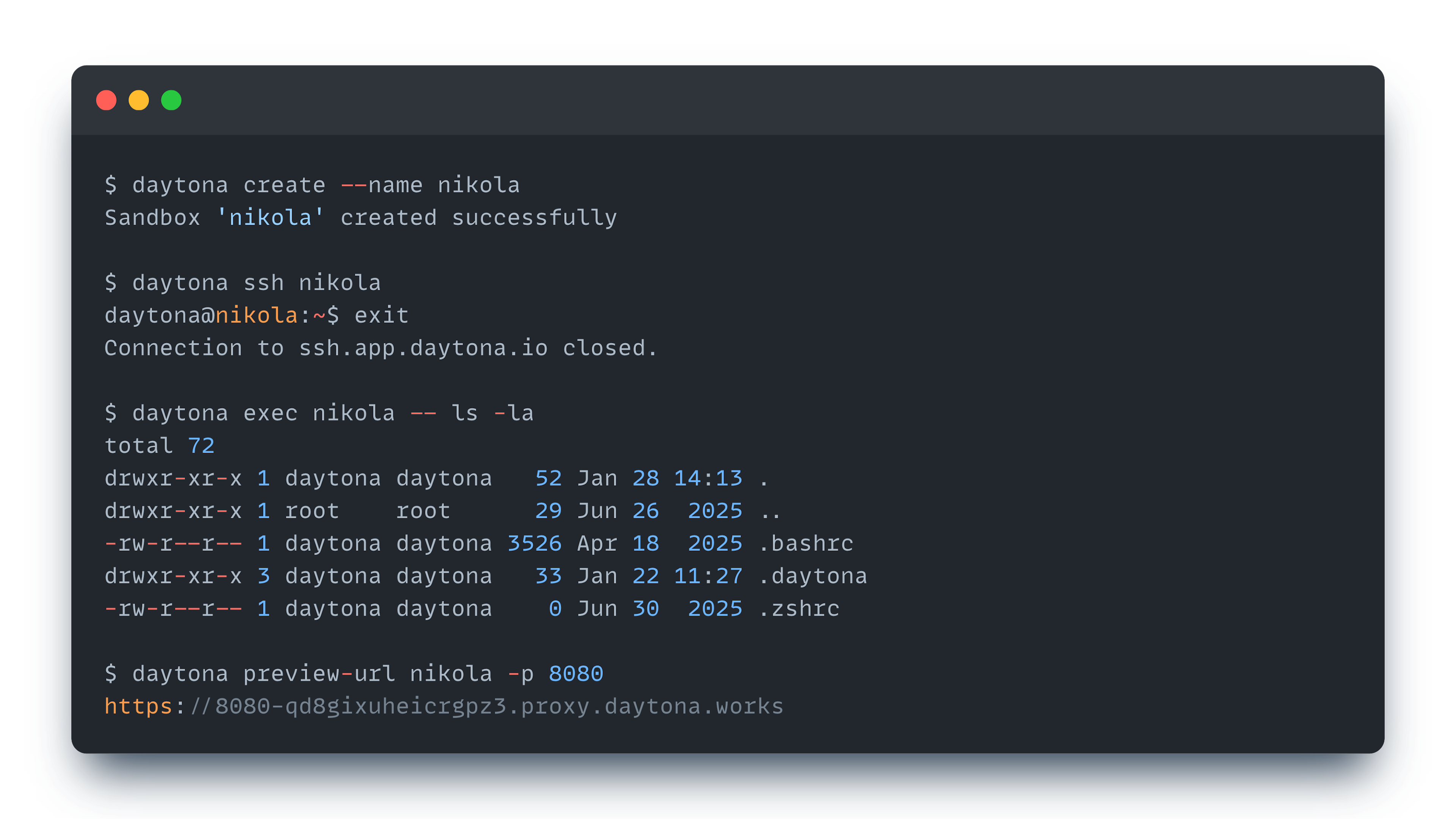Click the blue '8080' port argument

point(576,674)
